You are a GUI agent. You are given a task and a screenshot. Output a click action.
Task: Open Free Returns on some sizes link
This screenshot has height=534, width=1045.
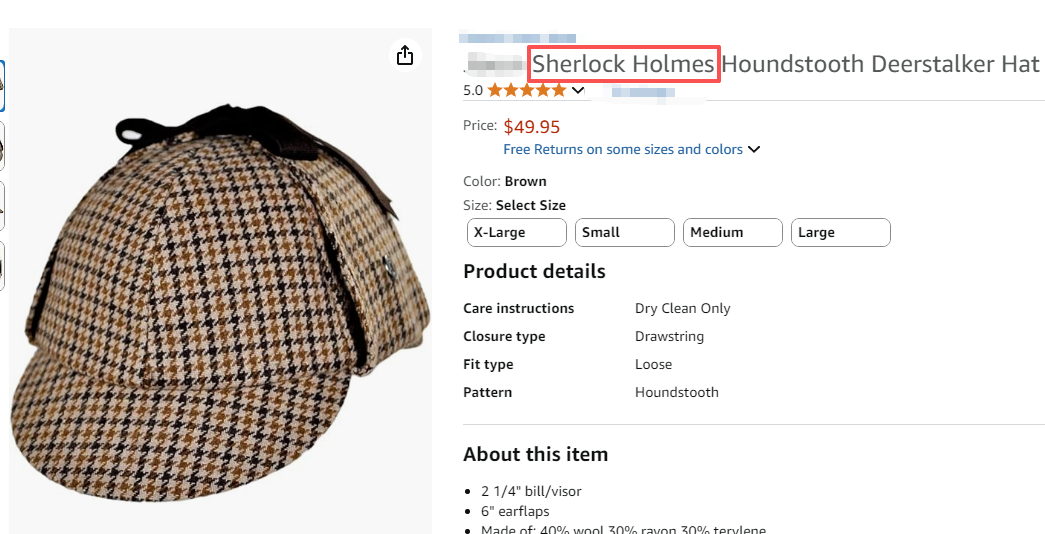point(623,149)
